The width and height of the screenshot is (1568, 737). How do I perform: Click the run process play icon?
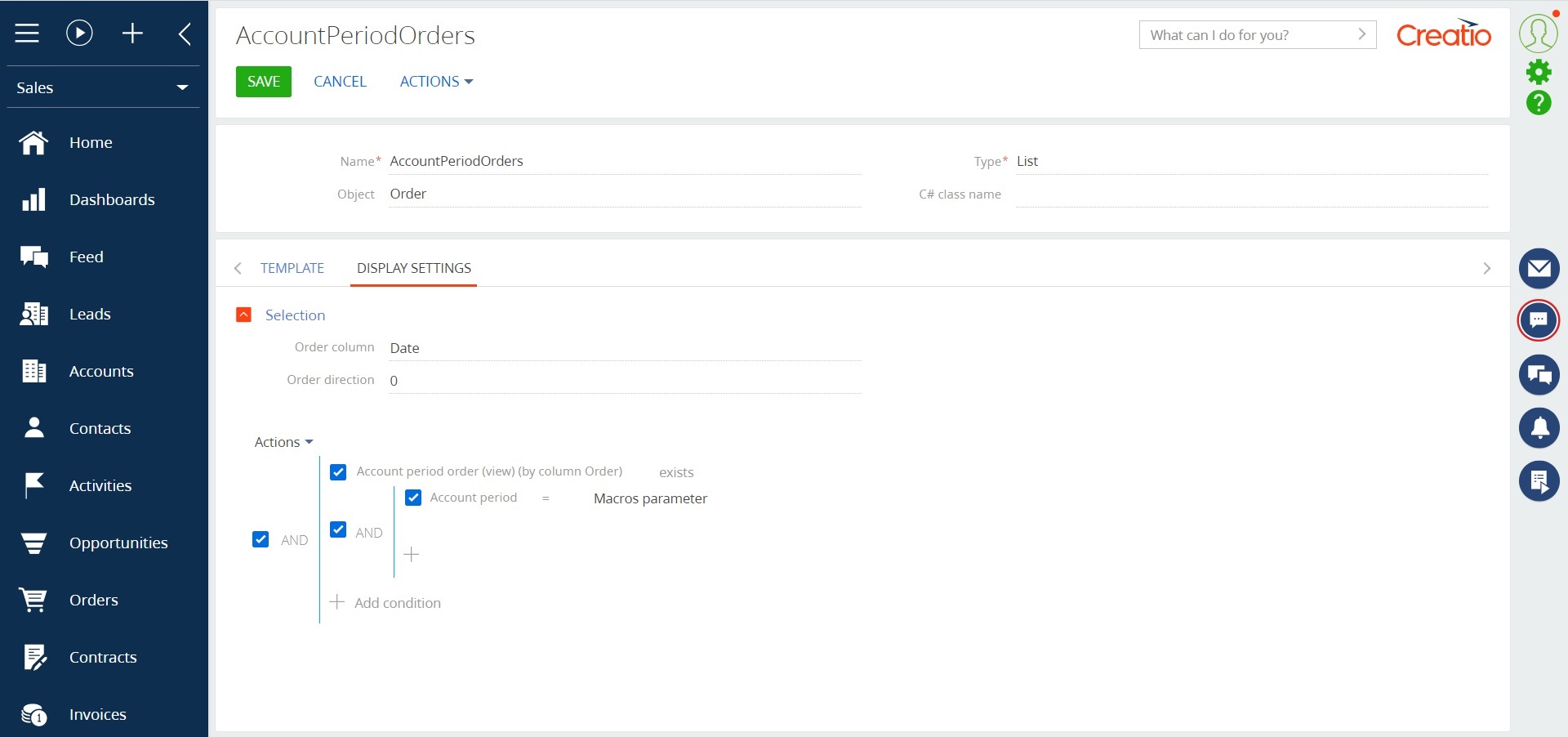[78, 33]
